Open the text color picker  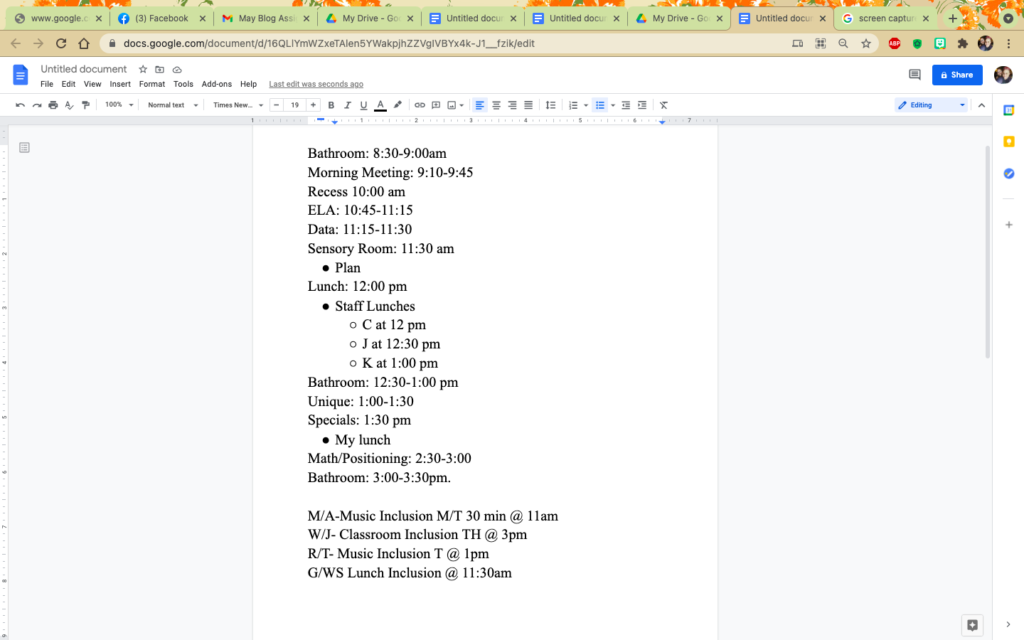[x=379, y=105]
